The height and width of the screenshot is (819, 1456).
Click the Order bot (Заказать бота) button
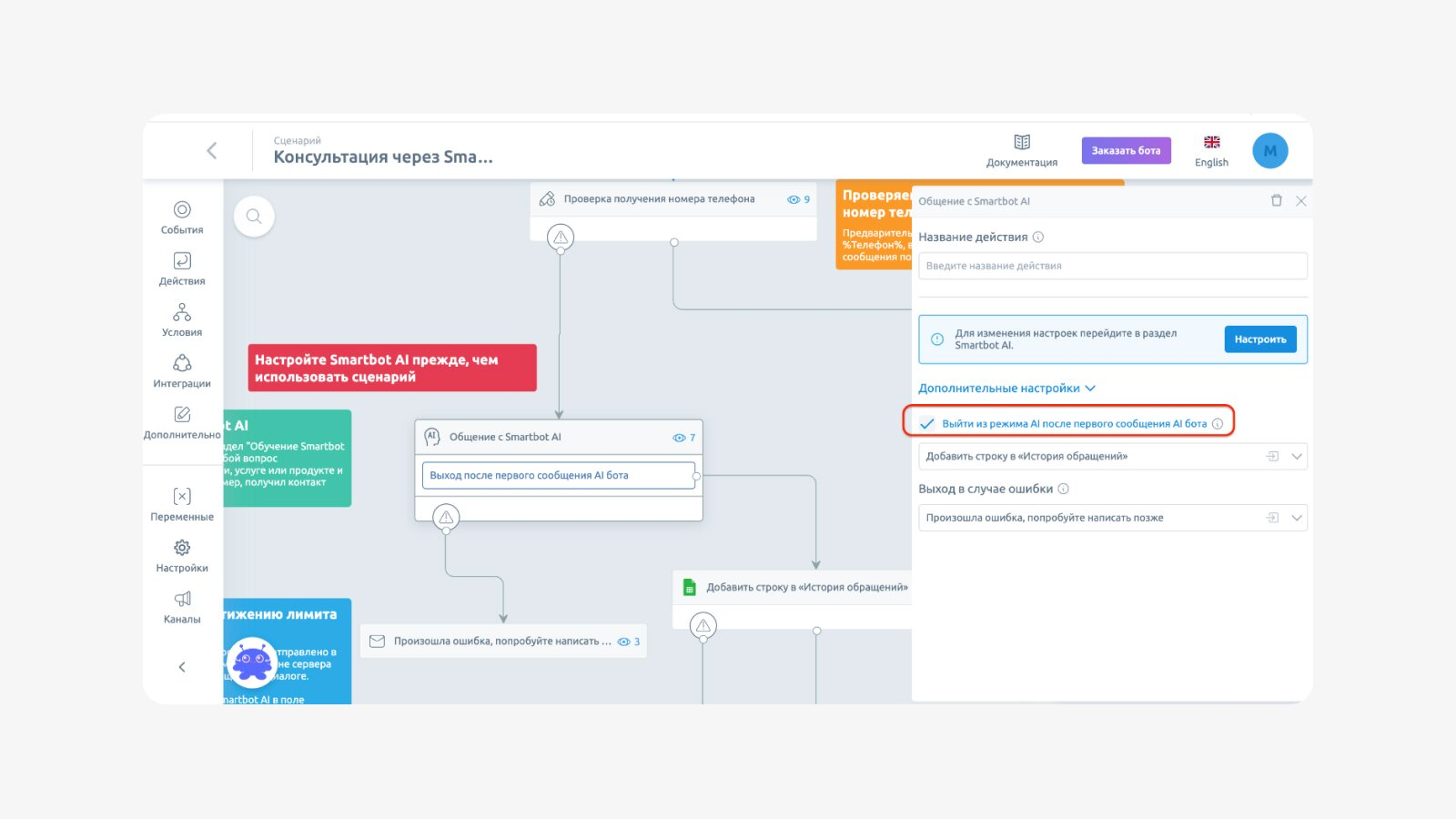[x=1126, y=151]
